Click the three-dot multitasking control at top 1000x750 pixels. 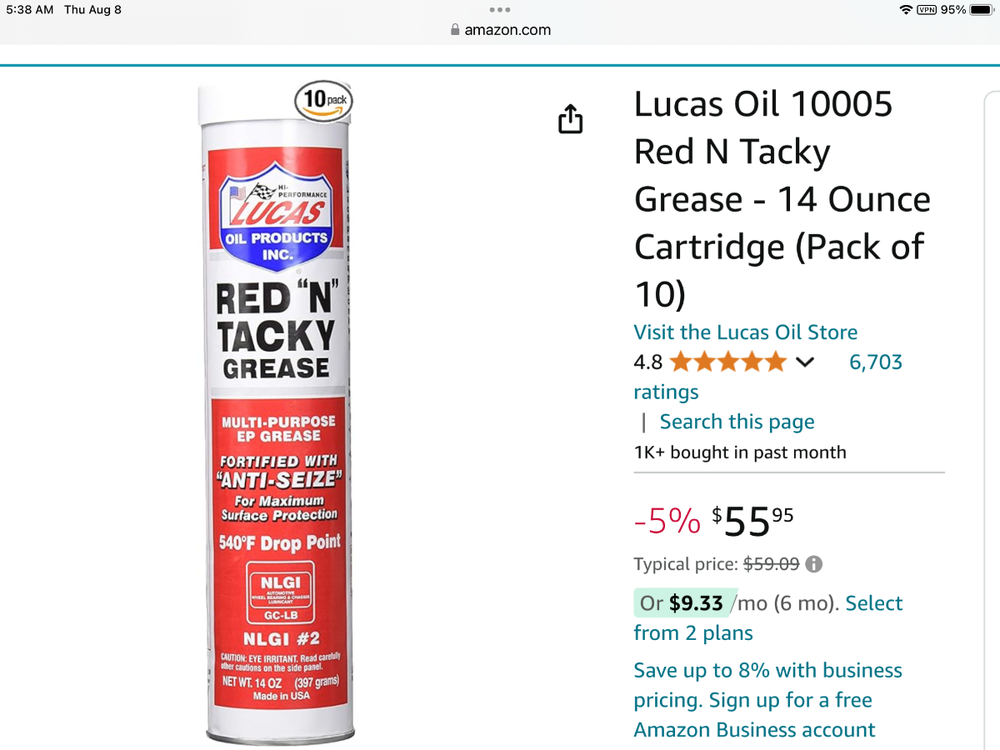tap(500, 10)
